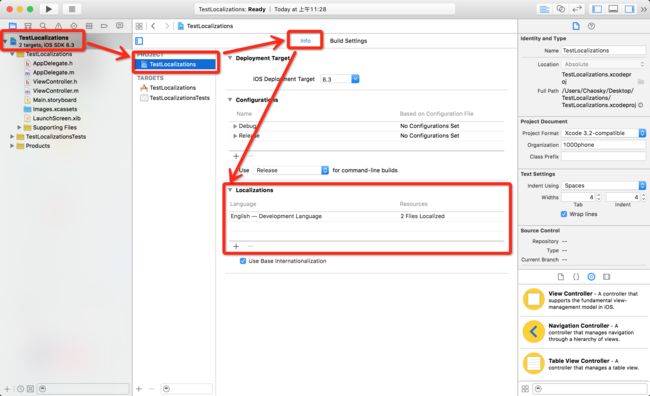
Task: Expand the Products group
Action: 12,146
